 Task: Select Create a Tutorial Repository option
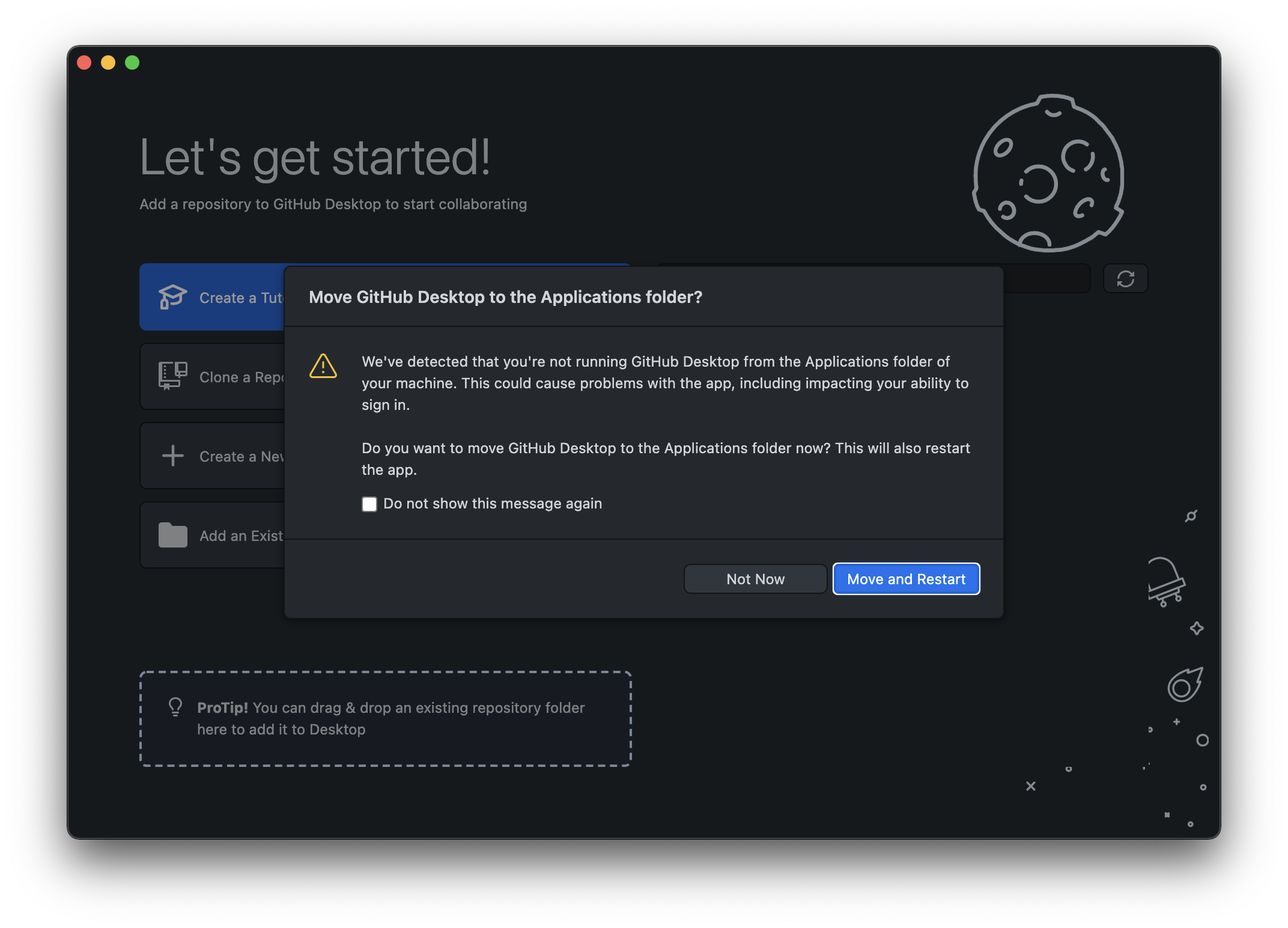click(x=212, y=297)
